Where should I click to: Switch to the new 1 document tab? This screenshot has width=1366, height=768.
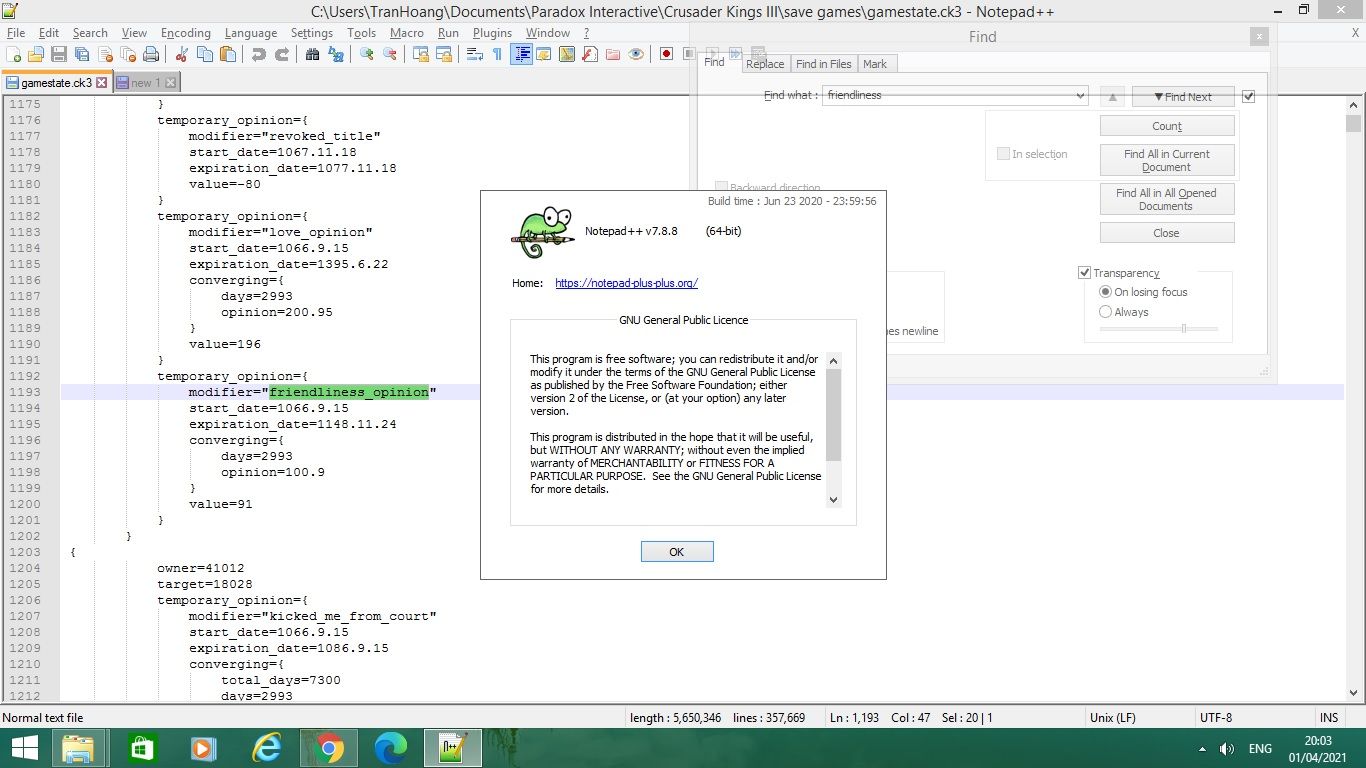[x=145, y=83]
